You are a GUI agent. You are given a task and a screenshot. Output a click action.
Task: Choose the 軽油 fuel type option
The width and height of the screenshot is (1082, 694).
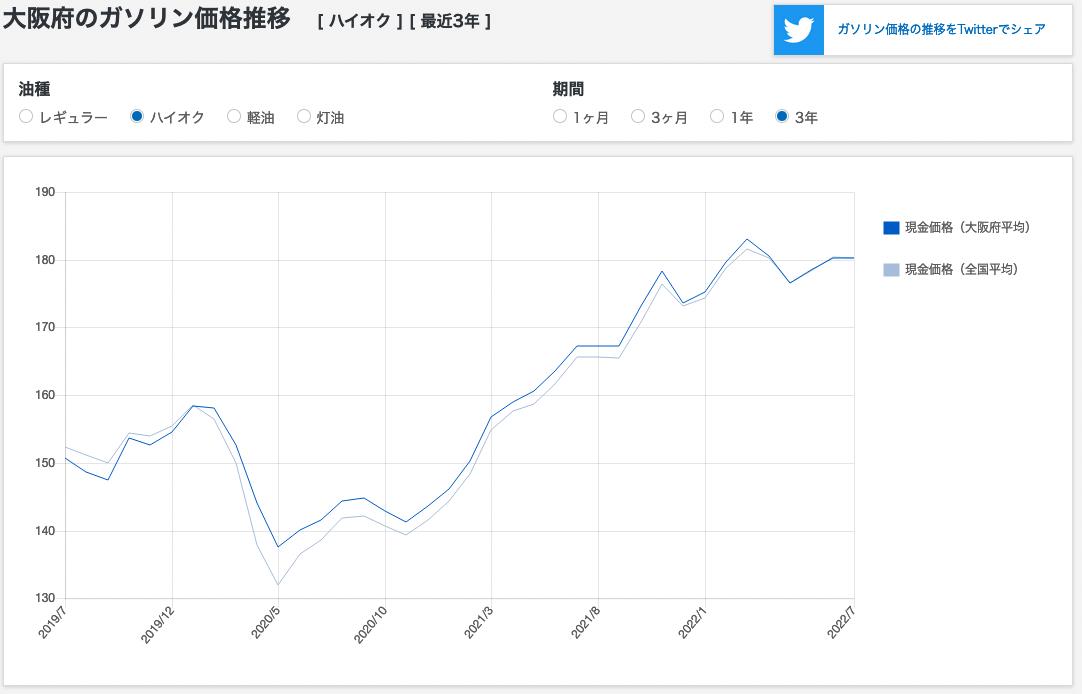234,116
